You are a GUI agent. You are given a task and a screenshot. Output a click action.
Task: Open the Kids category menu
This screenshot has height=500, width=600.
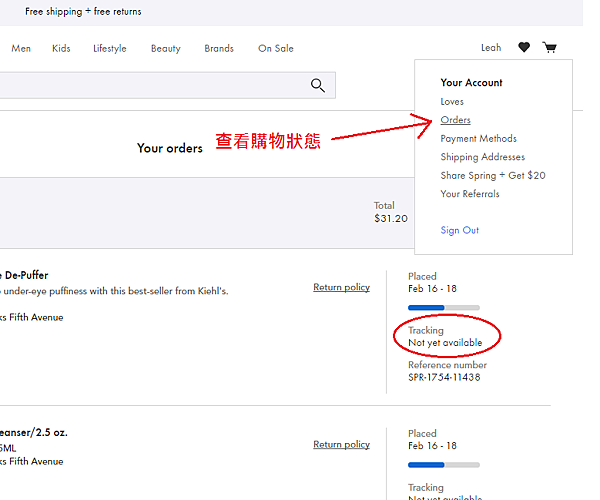pyautogui.click(x=61, y=48)
